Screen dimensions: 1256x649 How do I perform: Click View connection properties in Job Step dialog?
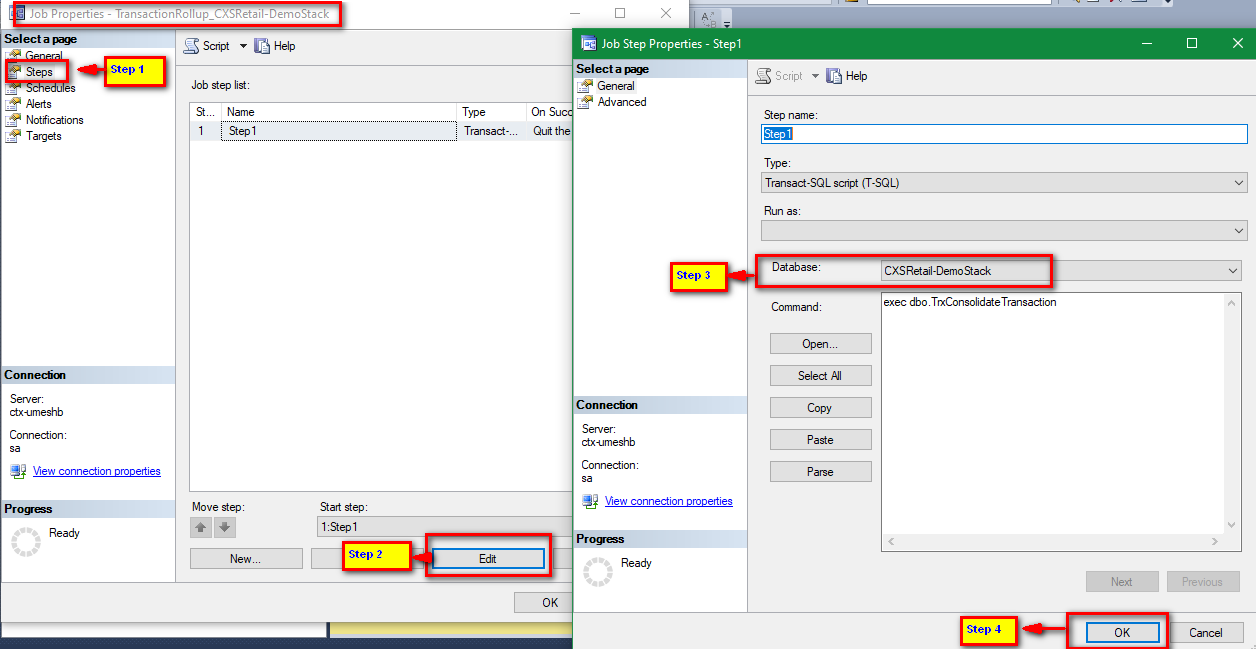pyautogui.click(x=668, y=501)
